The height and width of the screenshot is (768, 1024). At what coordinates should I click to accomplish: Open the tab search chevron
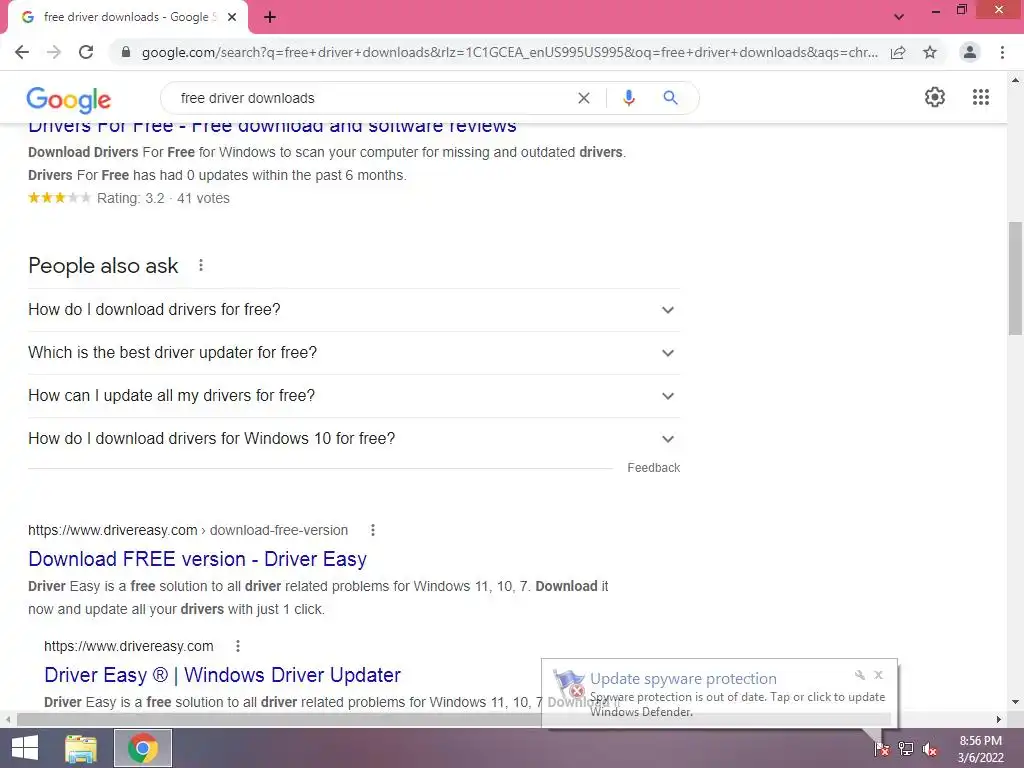coord(899,17)
